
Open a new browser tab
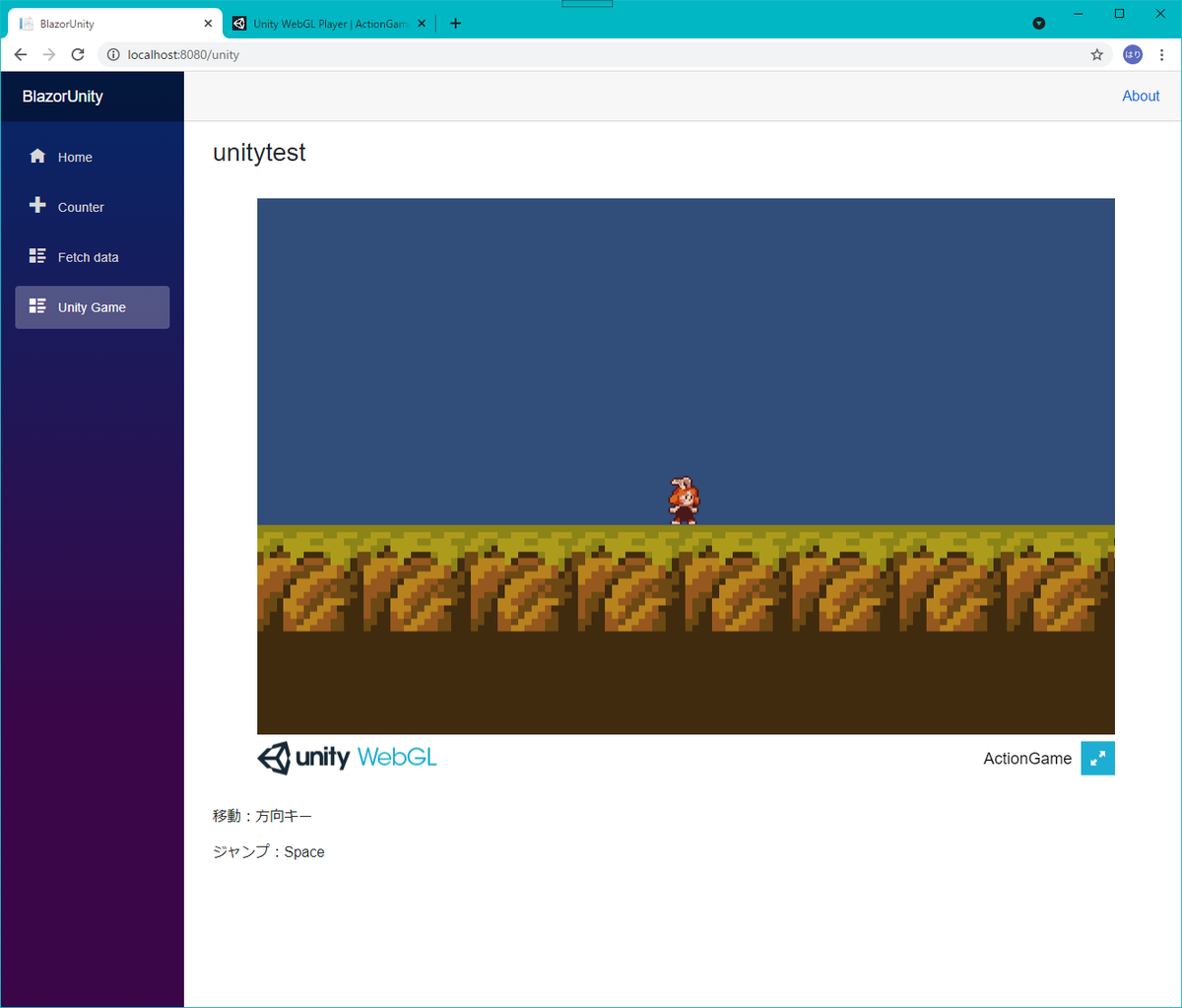point(455,23)
